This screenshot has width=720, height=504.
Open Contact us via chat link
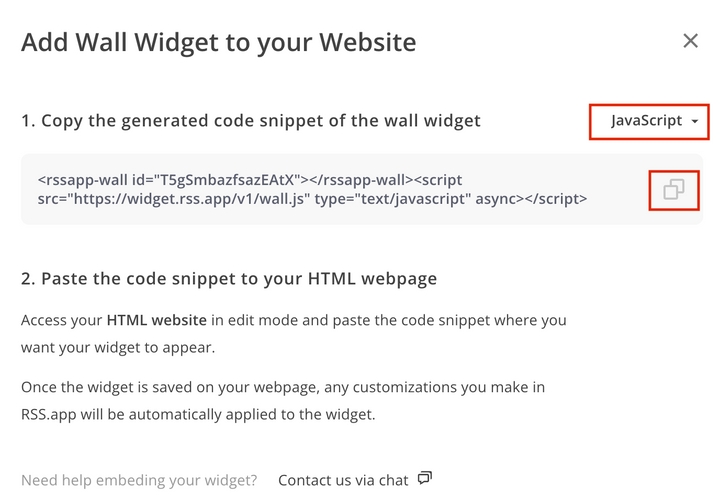pyautogui.click(x=343, y=480)
